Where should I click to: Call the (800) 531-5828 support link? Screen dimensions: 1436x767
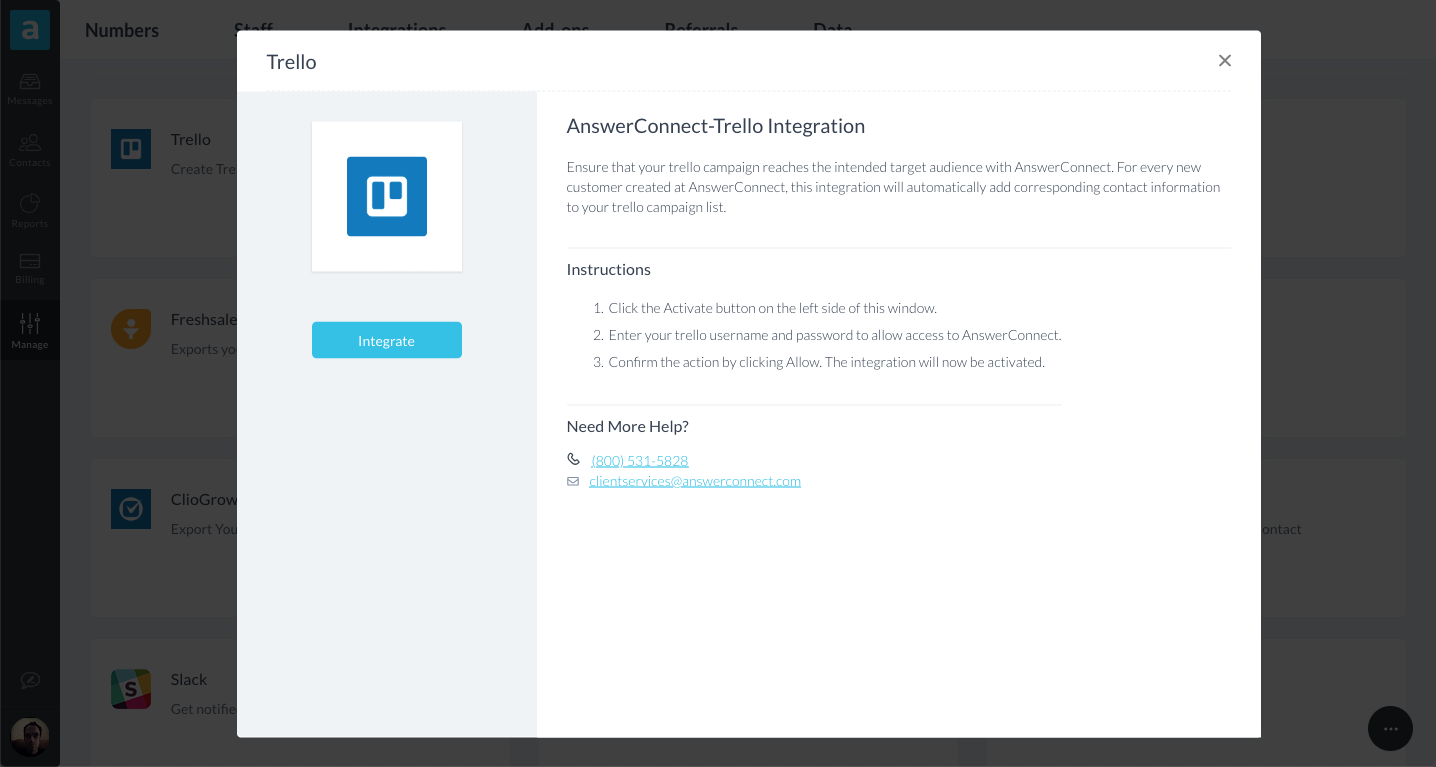click(x=639, y=460)
